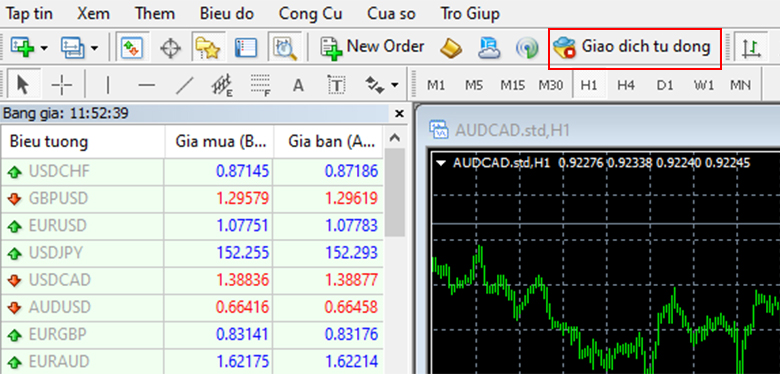Screen dimensions: 780x374
Task: Select the trendline drawing tool
Action: pyautogui.click(x=185, y=86)
